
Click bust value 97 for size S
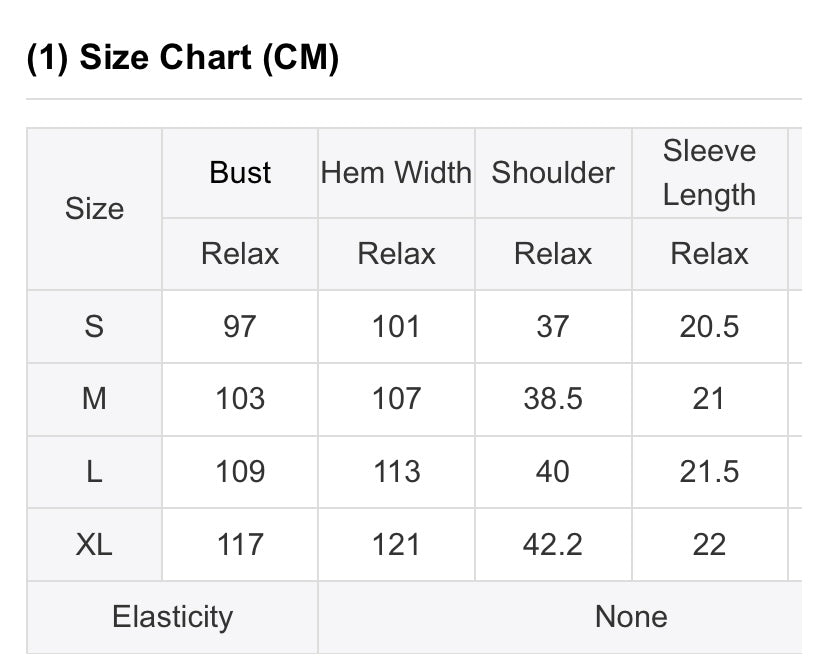240,326
